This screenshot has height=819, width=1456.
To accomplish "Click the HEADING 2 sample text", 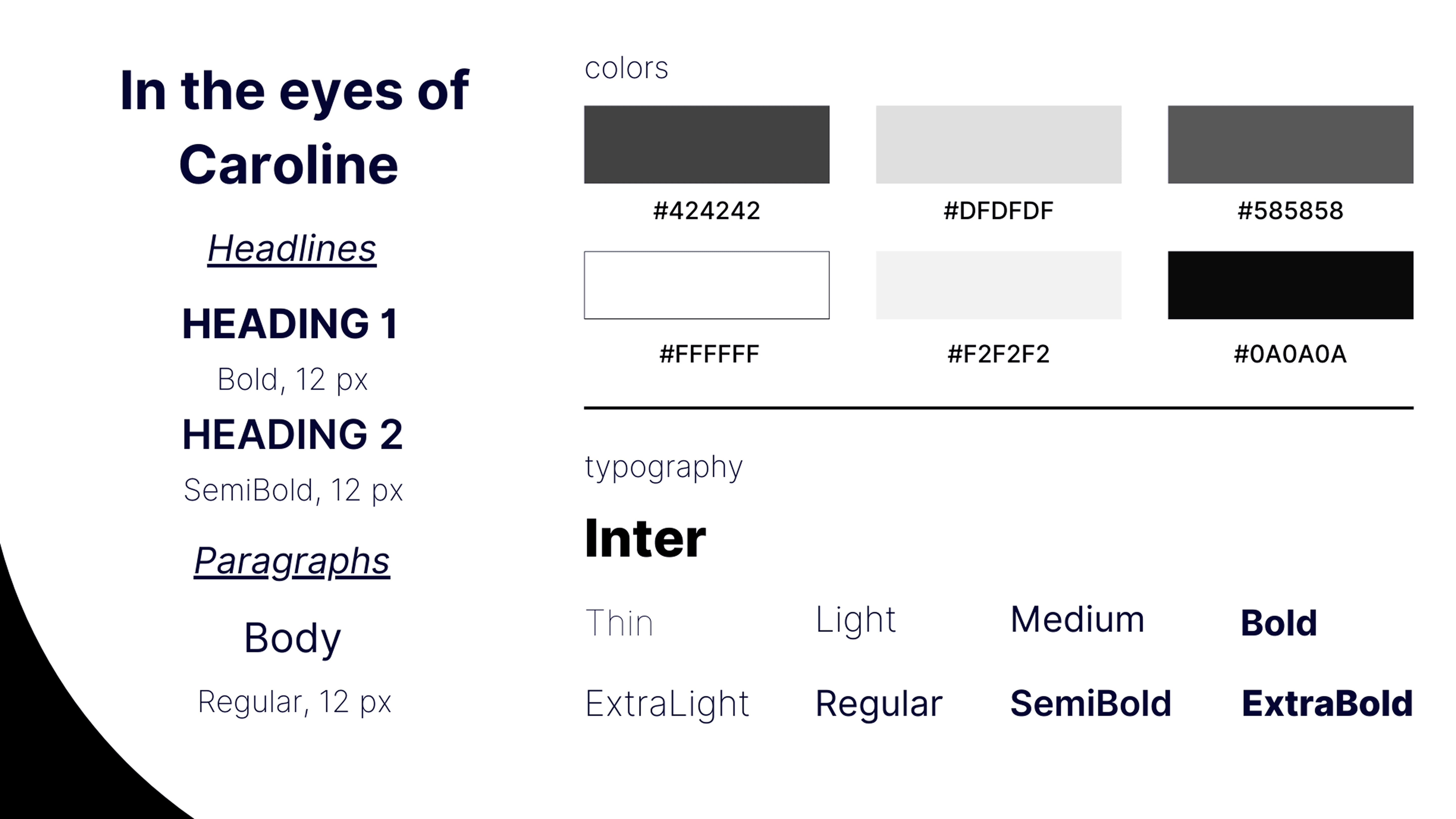I will click(x=292, y=434).
